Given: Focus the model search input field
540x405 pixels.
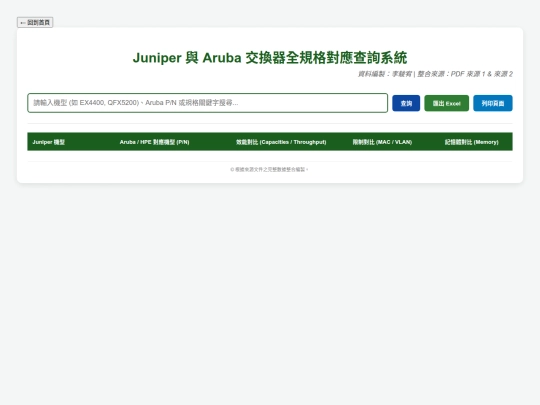Looking at the screenshot, I should [x=207, y=103].
